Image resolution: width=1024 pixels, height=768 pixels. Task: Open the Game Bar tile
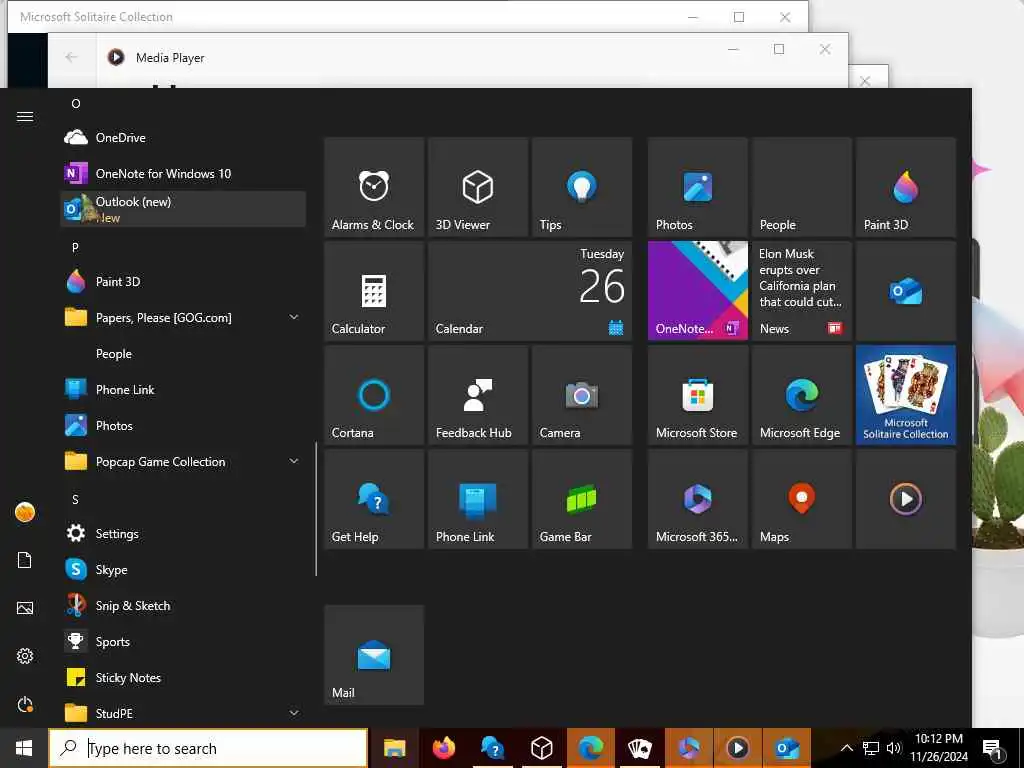point(582,499)
